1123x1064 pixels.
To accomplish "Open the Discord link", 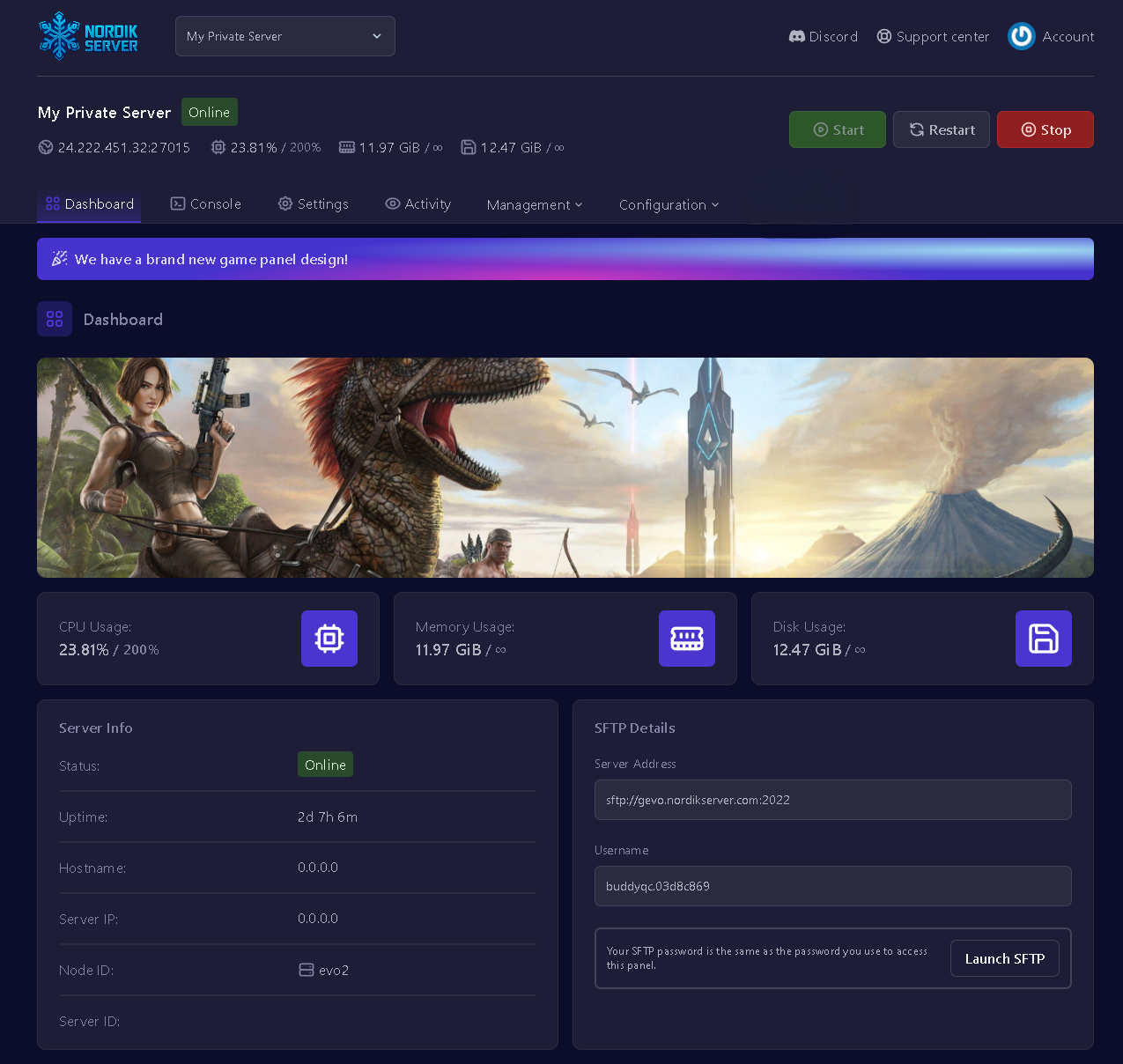I will (824, 36).
